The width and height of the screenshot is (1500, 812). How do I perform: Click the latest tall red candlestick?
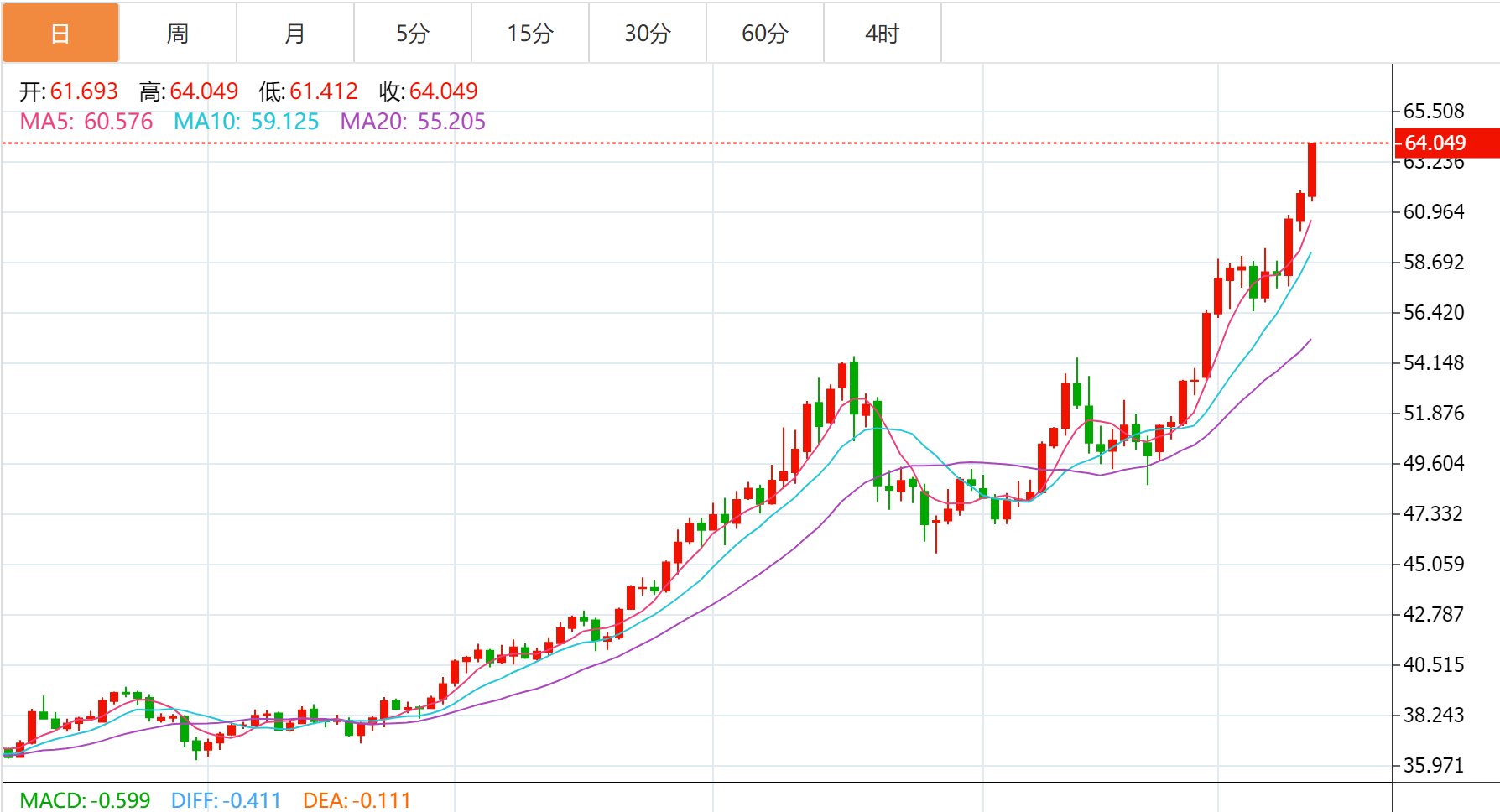[x=1312, y=170]
